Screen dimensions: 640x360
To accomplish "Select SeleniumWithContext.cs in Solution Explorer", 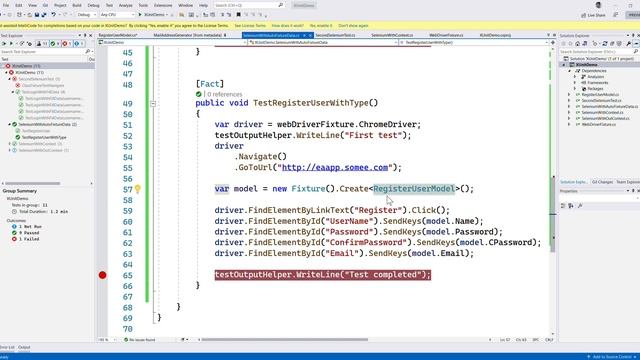I will (602, 113).
